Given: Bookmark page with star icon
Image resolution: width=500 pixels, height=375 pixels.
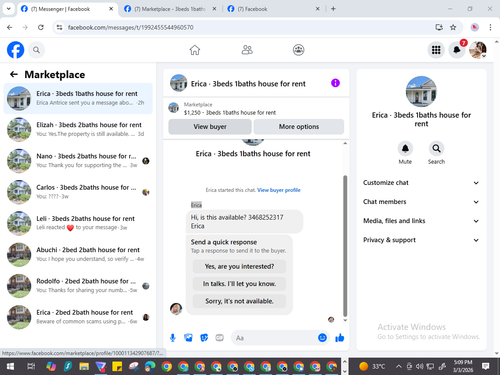Looking at the screenshot, I should tap(453, 27).
